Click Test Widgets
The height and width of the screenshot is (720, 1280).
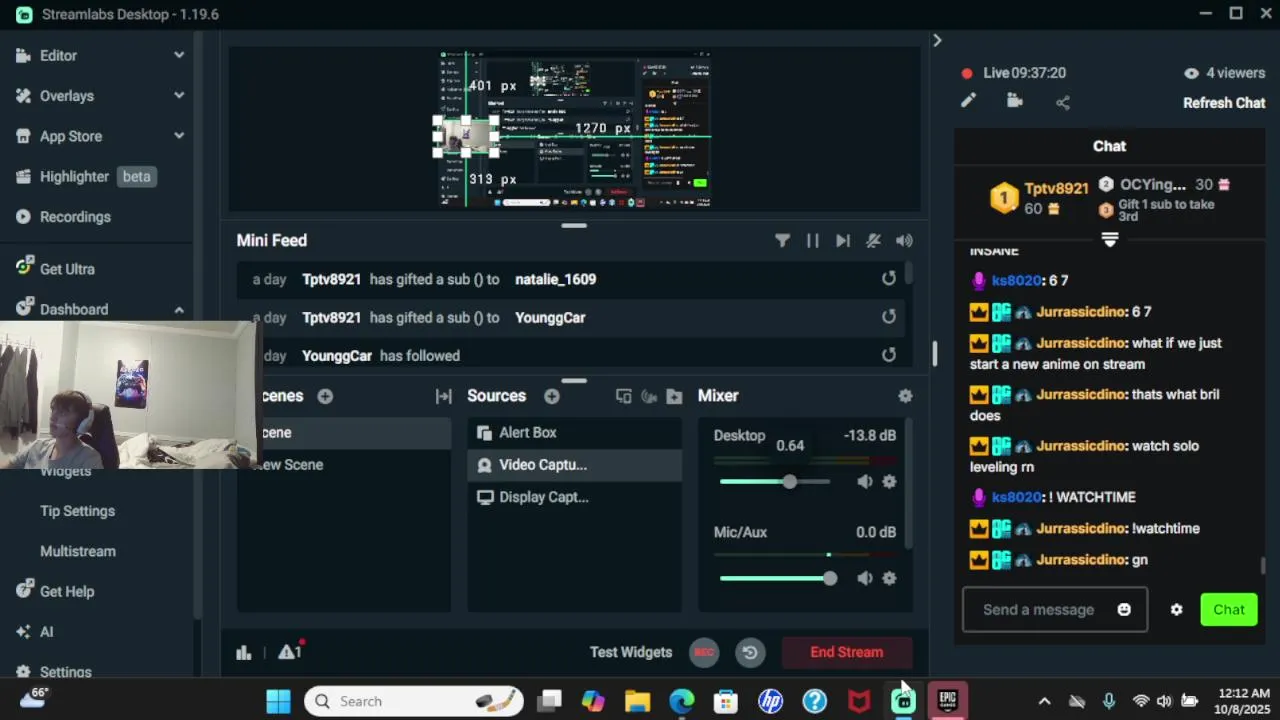(x=631, y=652)
